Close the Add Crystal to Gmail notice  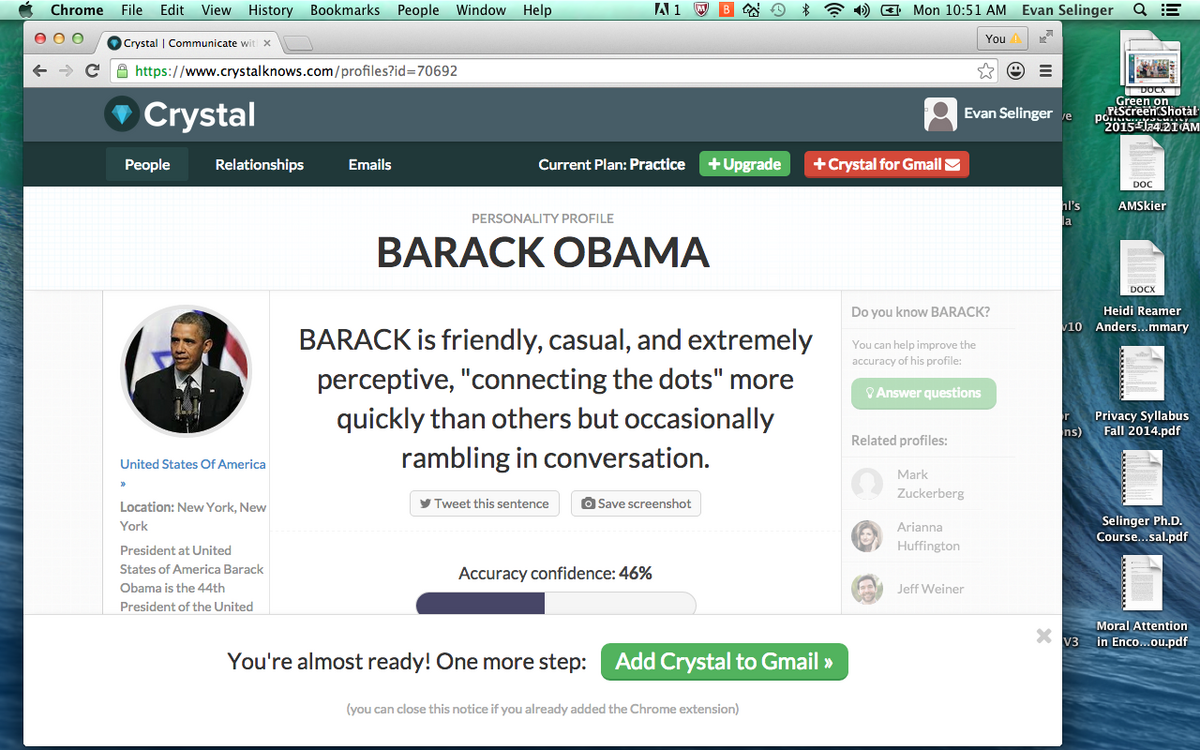pos(1043,636)
